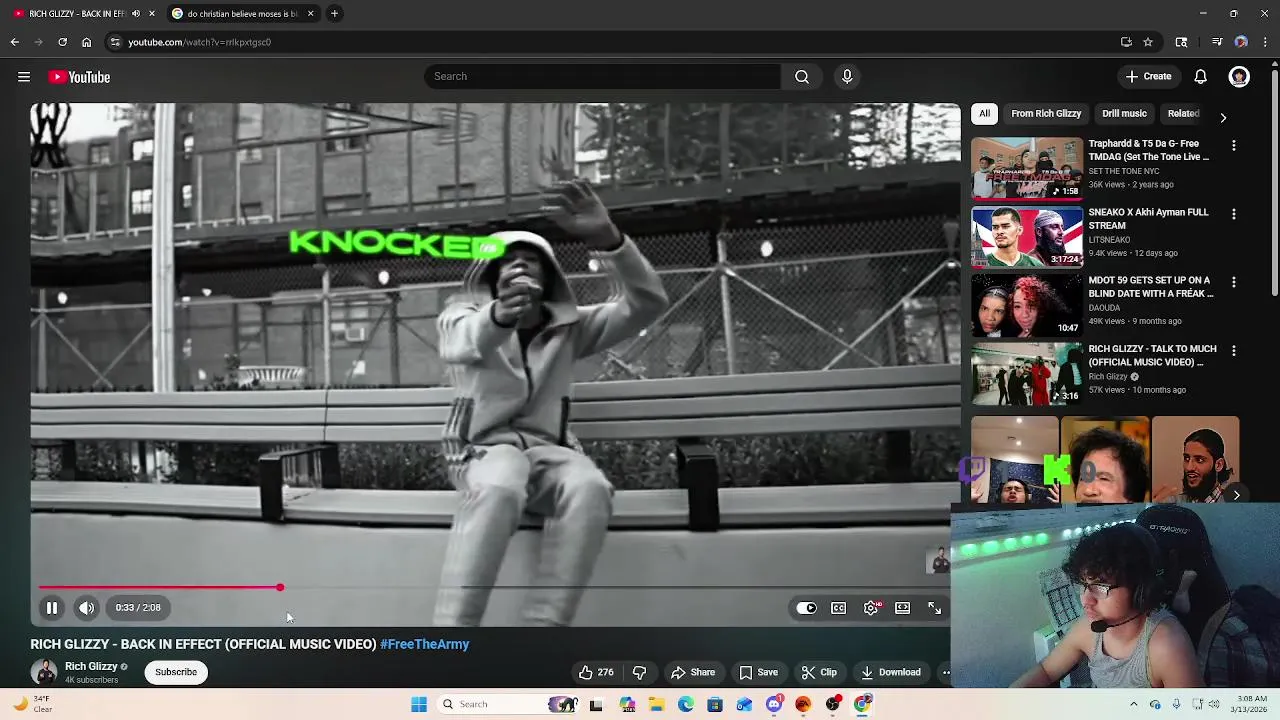
Task: Open the Rich Glizzy - Talk To Much video title
Action: click(x=1152, y=356)
